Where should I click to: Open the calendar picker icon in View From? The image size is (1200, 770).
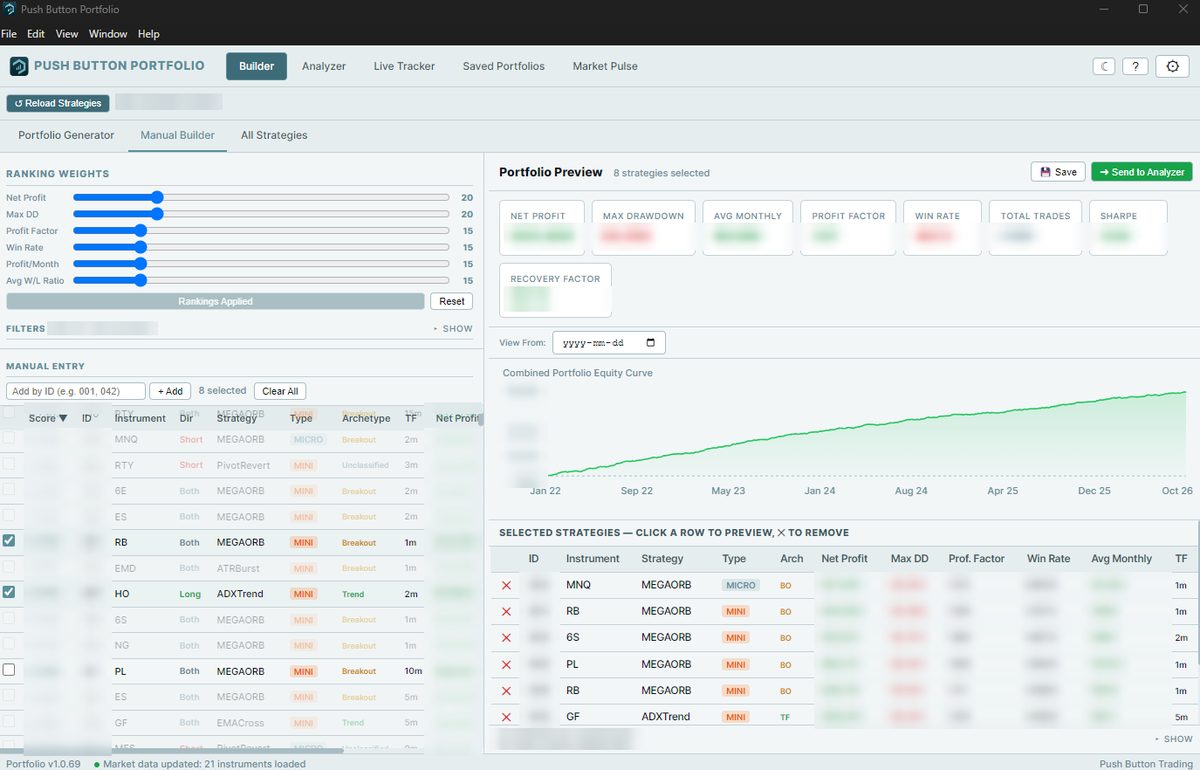pos(651,342)
